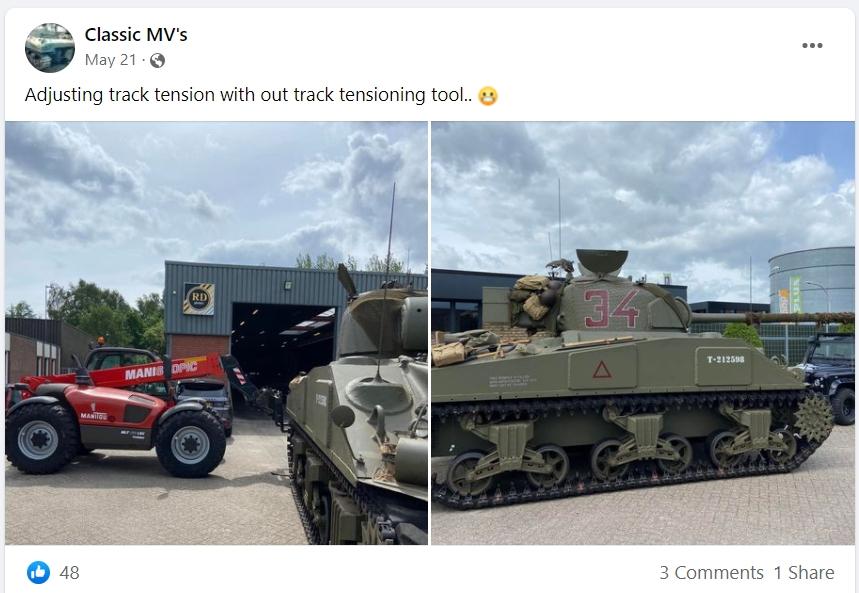Open the 3 Comments link
The width and height of the screenshot is (859, 593).
[711, 573]
